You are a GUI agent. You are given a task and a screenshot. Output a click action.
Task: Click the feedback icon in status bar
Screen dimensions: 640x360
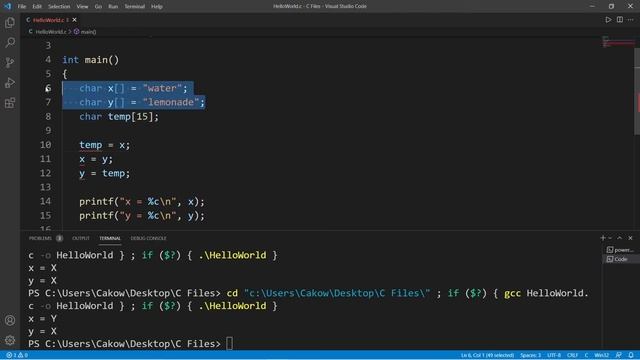coord(619,355)
